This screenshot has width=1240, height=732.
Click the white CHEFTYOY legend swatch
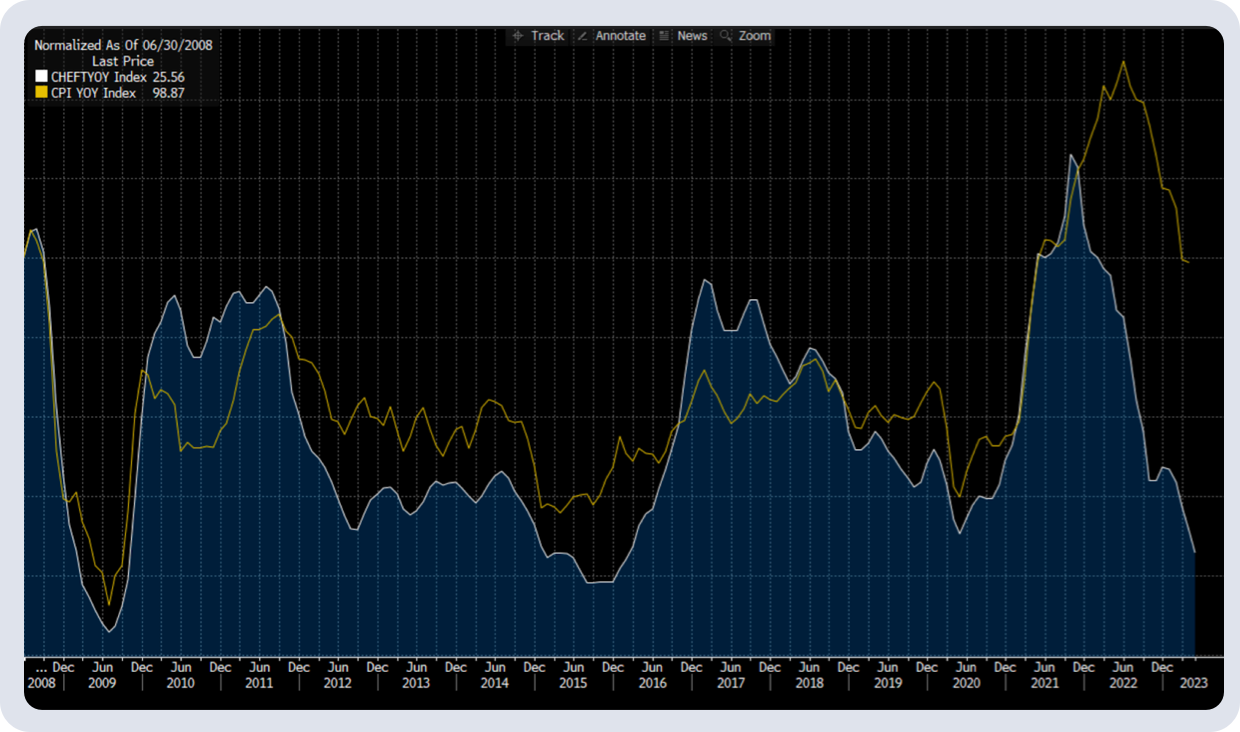tap(41, 77)
